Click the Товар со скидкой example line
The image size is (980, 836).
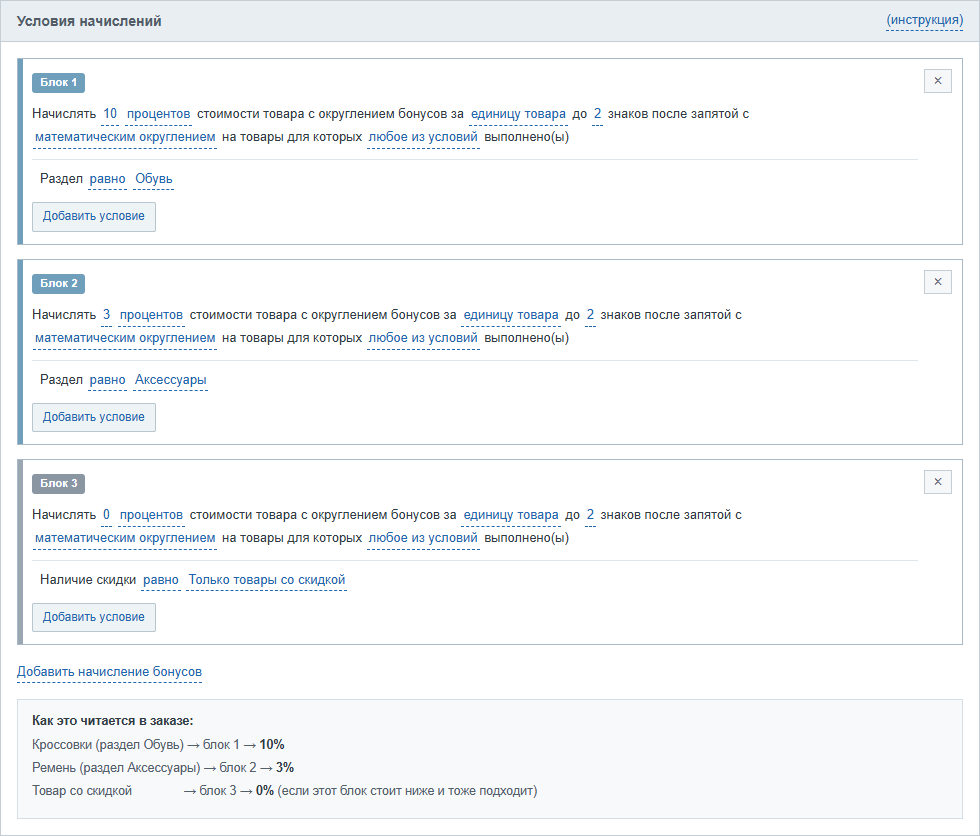(284, 791)
